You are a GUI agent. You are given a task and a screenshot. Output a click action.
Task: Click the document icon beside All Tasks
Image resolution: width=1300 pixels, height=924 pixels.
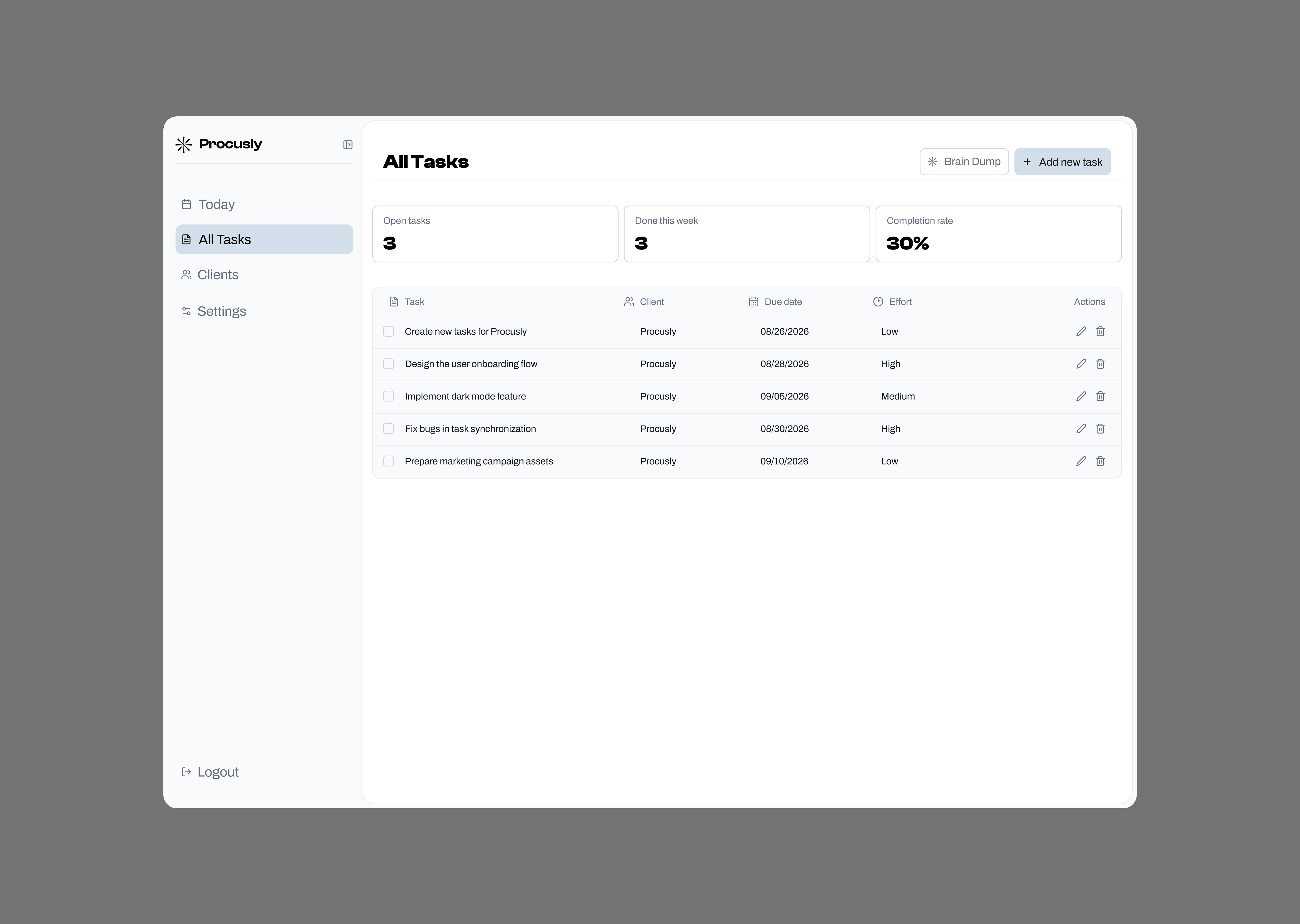click(186, 240)
